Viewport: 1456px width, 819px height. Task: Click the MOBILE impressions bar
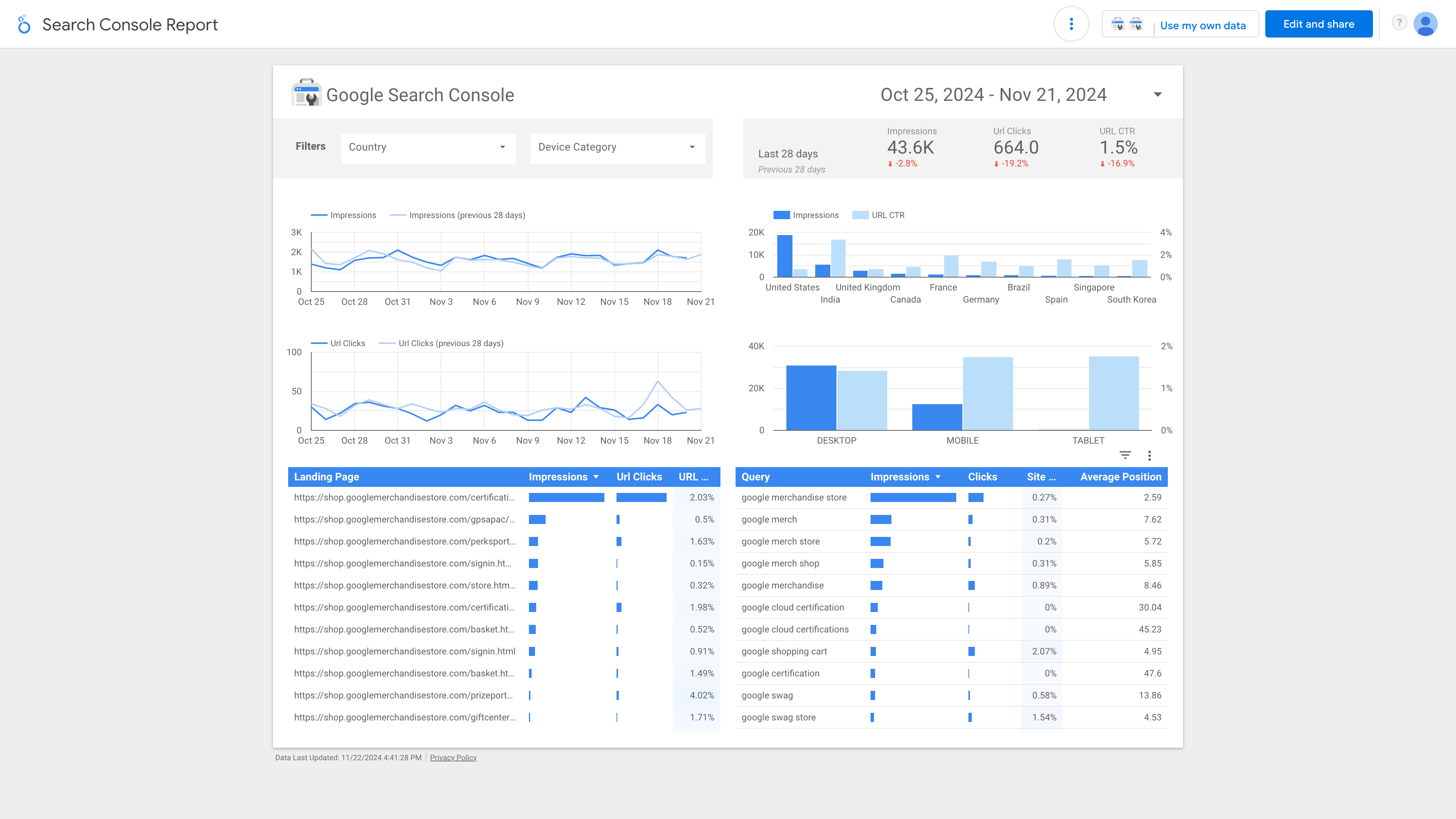click(x=937, y=417)
